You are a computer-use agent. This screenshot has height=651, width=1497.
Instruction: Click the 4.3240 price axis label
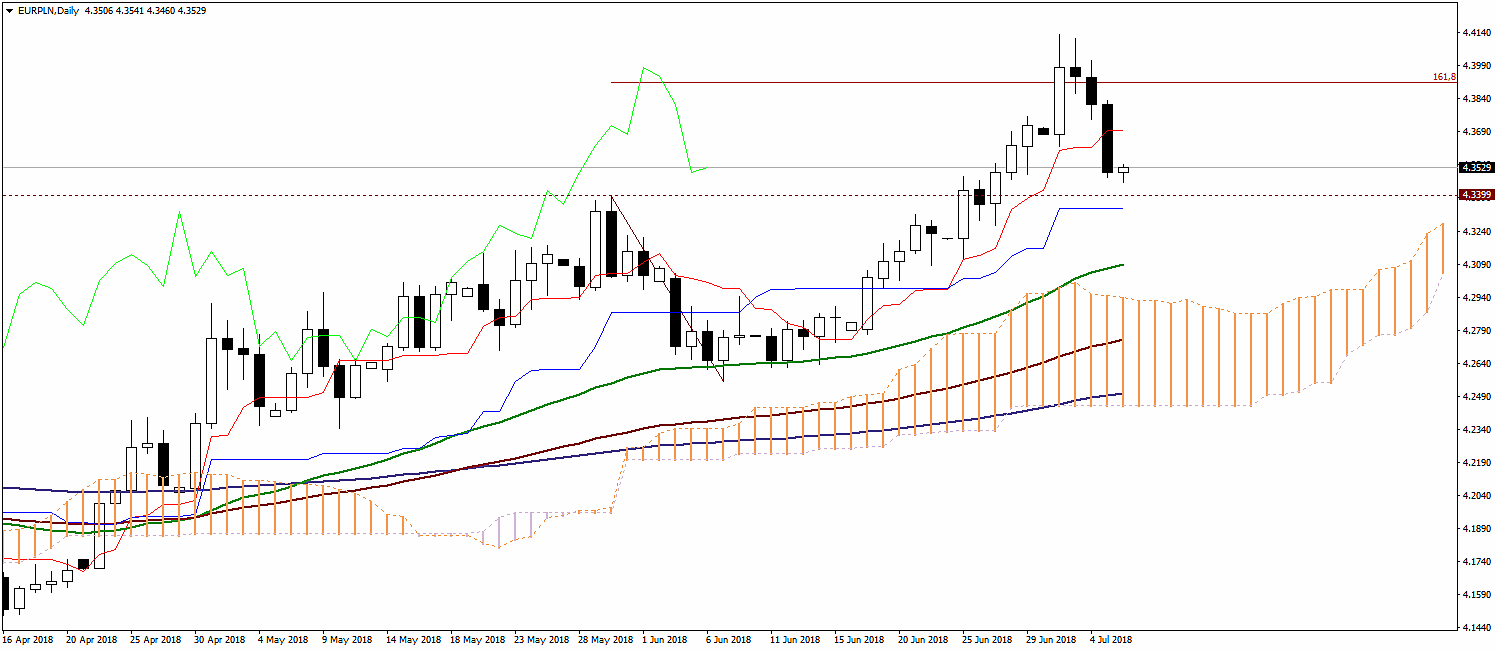[x=1475, y=231]
